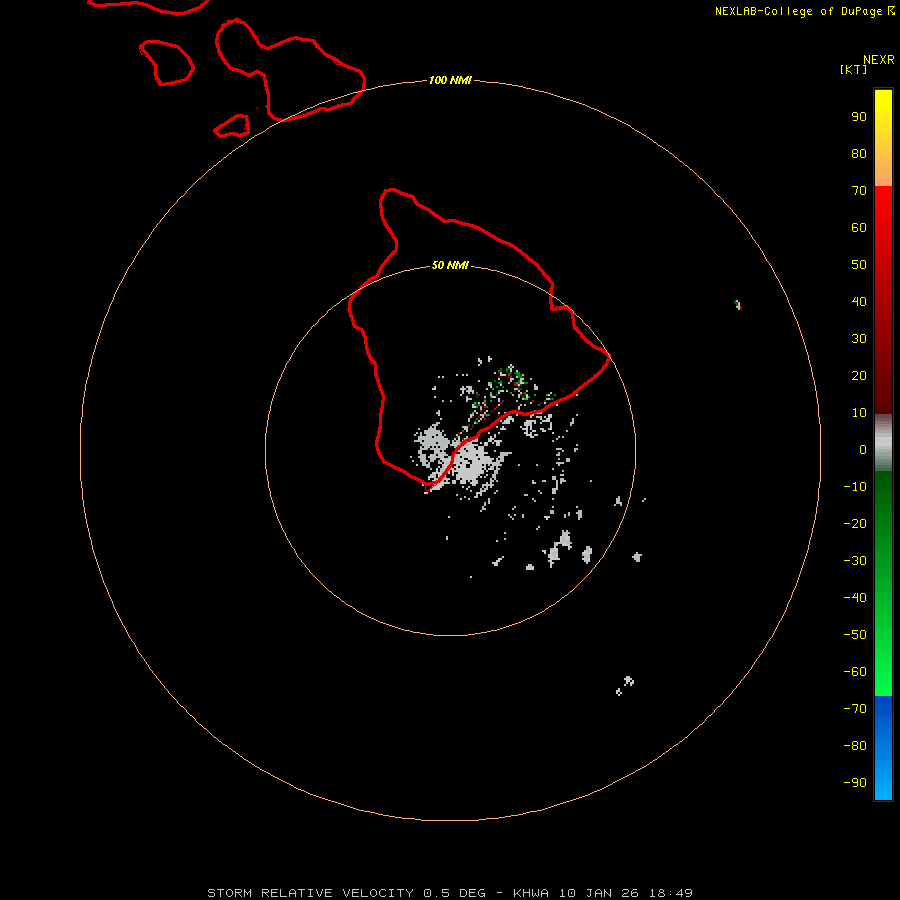Click the -60 scale label
The width and height of the screenshot is (900, 900).
point(855,672)
